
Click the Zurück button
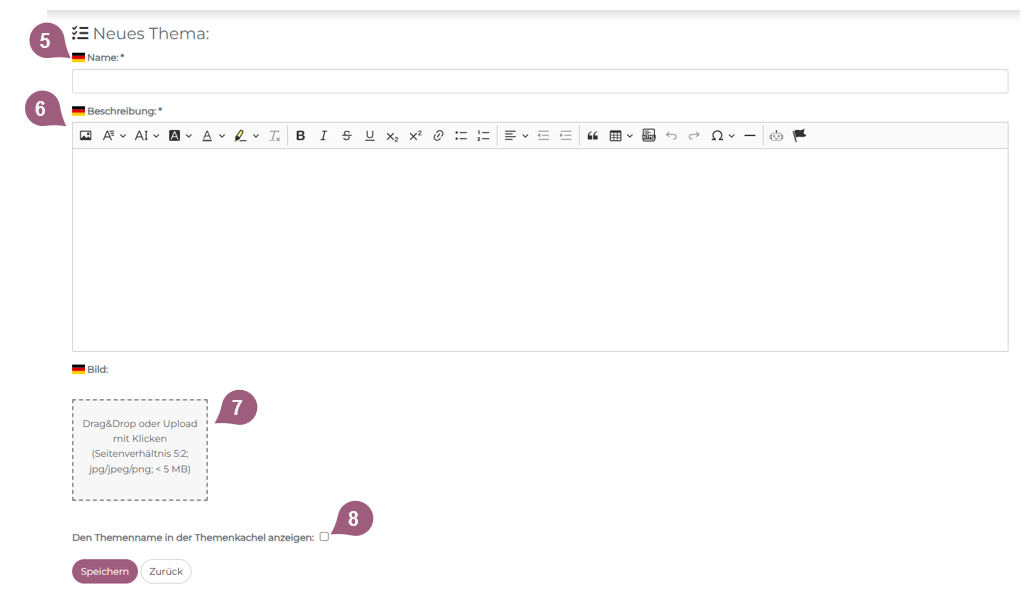point(166,571)
